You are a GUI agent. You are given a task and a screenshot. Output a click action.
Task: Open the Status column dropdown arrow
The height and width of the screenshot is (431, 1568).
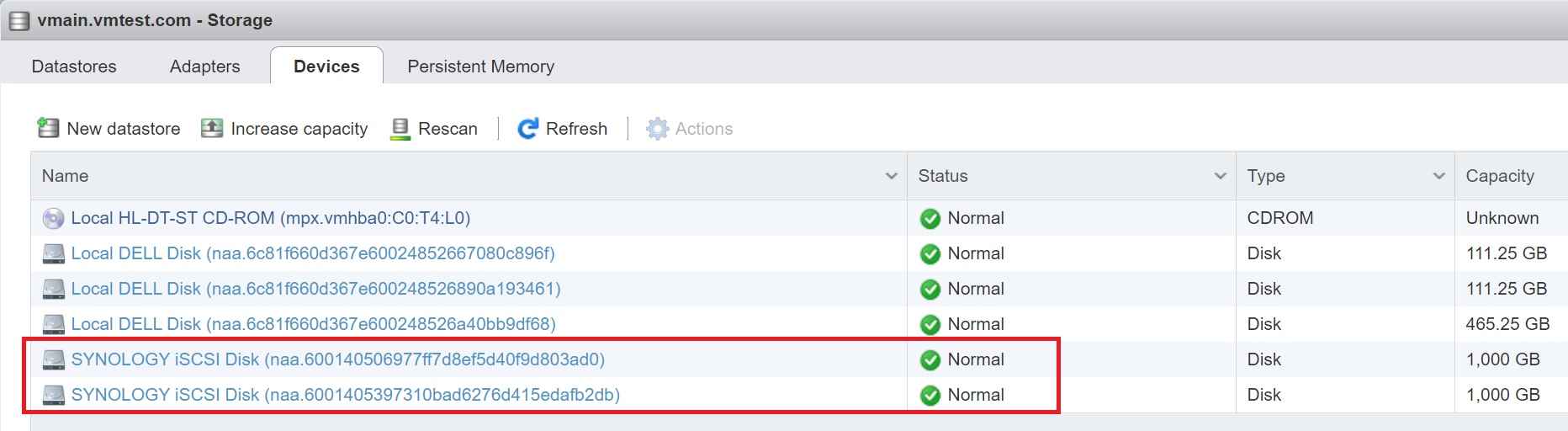[x=1220, y=176]
